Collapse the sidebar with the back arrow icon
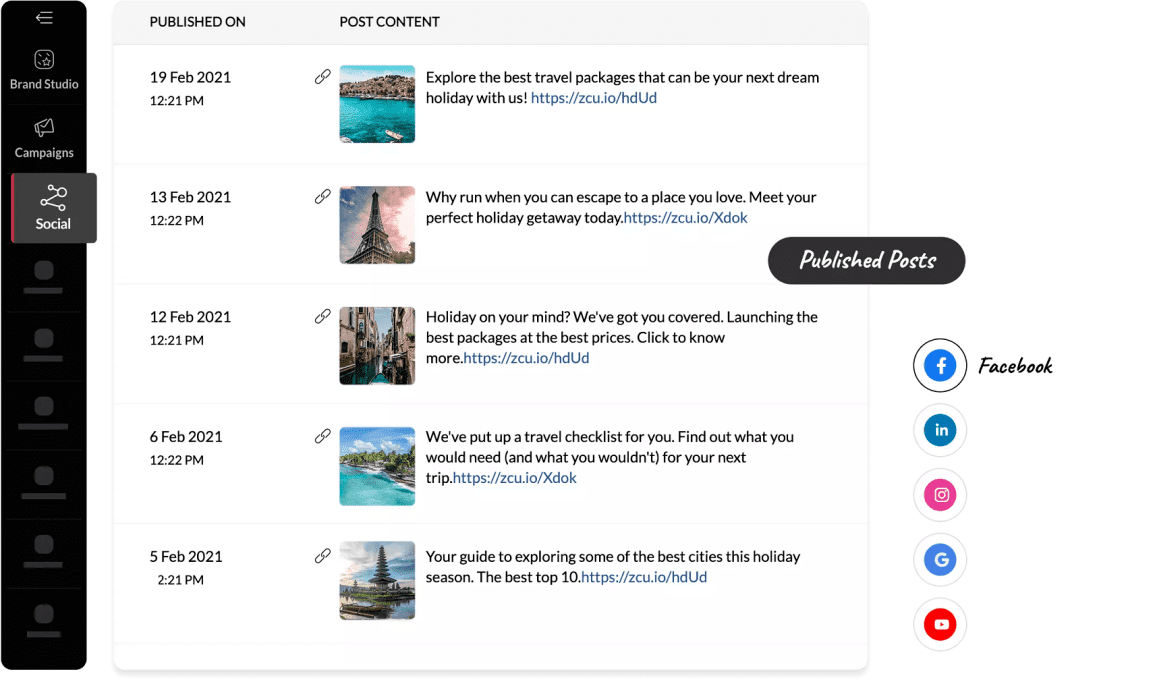Screen dimensions: 1155x680 pos(44,18)
